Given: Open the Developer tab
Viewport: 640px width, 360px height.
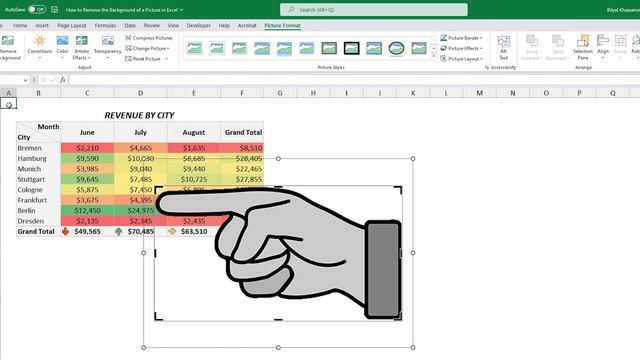Looking at the screenshot, I should click(198, 25).
